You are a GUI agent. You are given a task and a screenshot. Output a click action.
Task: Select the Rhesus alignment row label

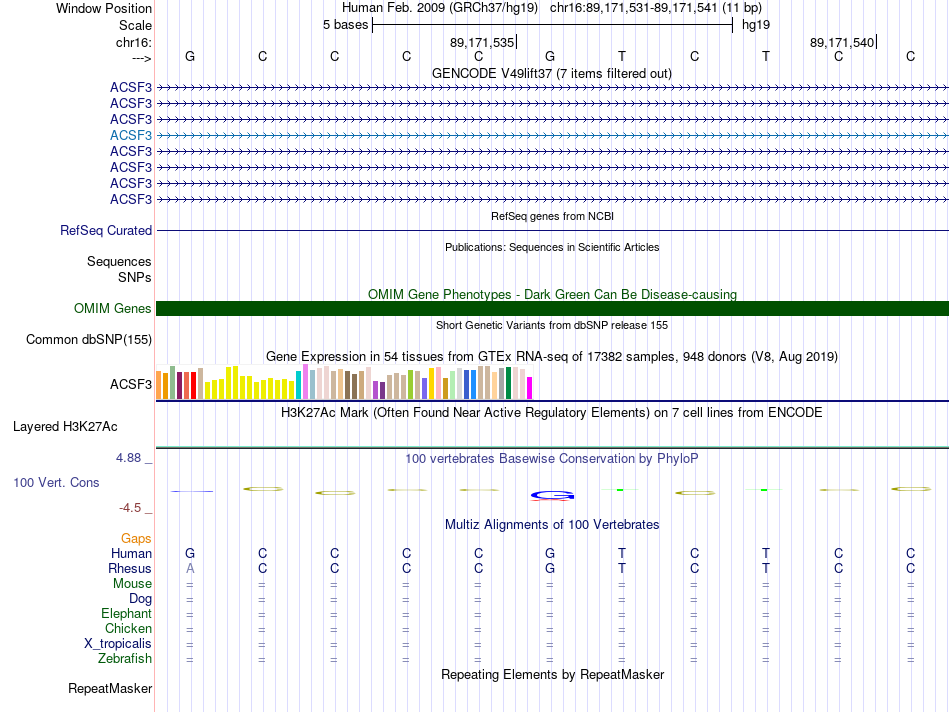(130, 568)
